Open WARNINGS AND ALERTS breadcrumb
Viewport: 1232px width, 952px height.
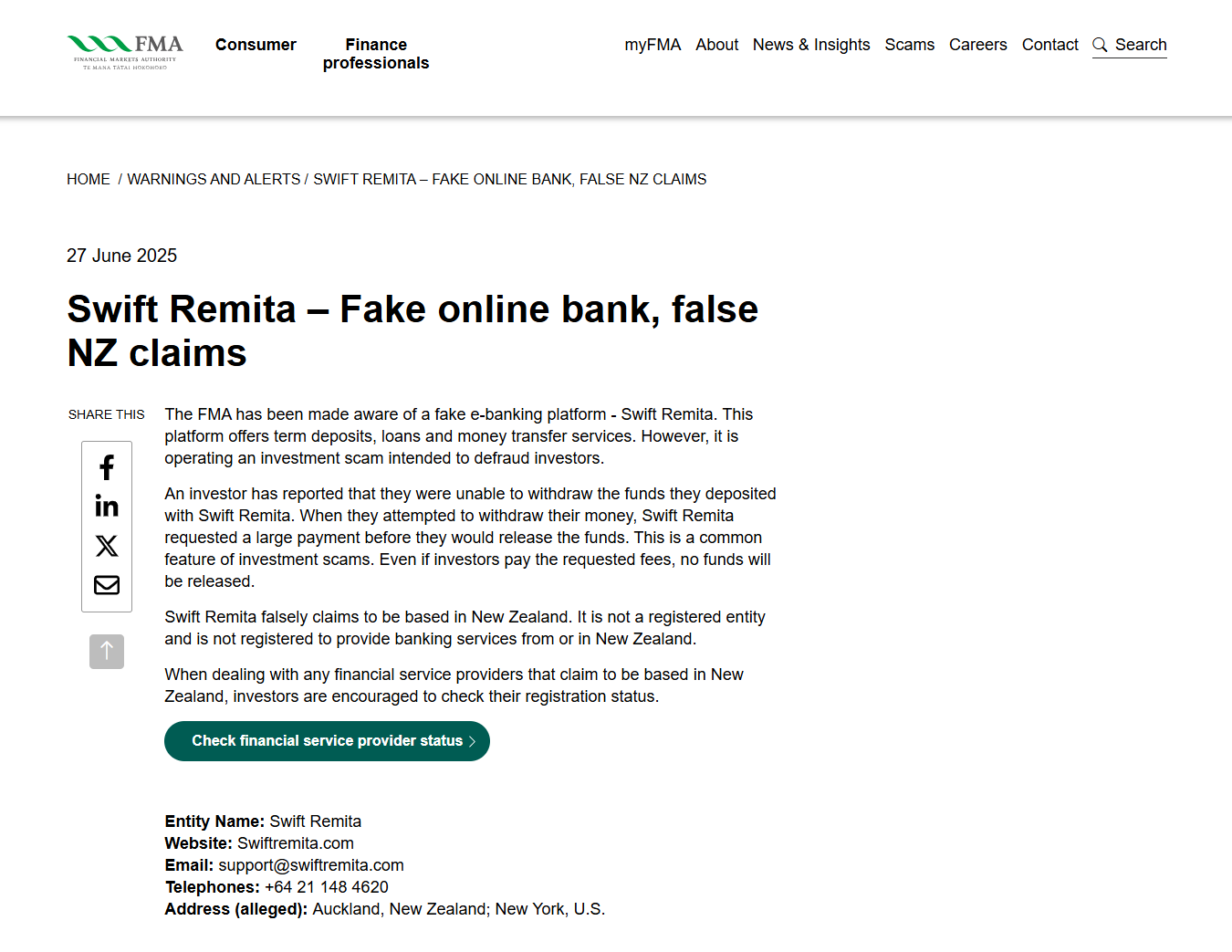[214, 180]
